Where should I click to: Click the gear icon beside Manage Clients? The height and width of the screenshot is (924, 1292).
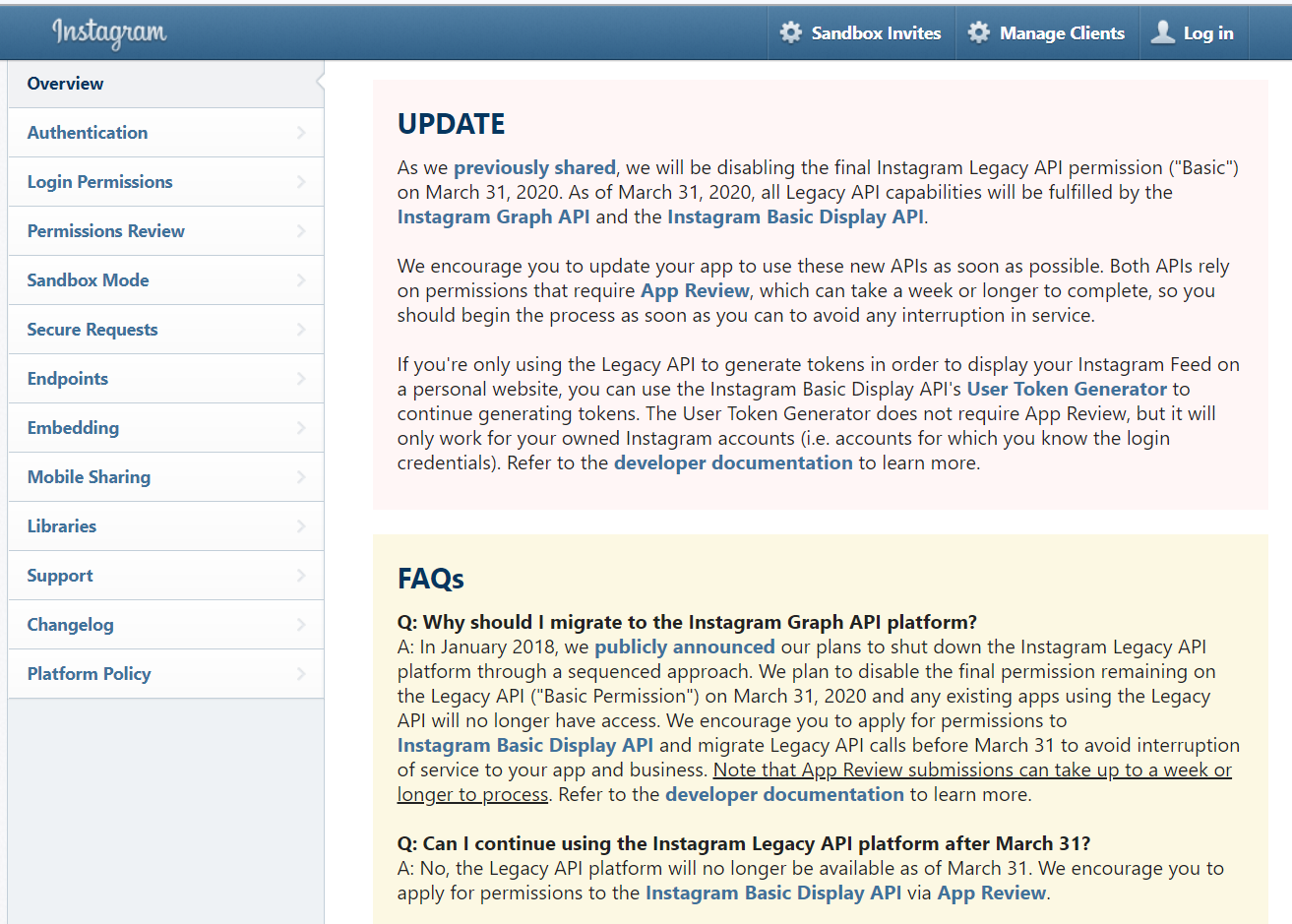(979, 32)
